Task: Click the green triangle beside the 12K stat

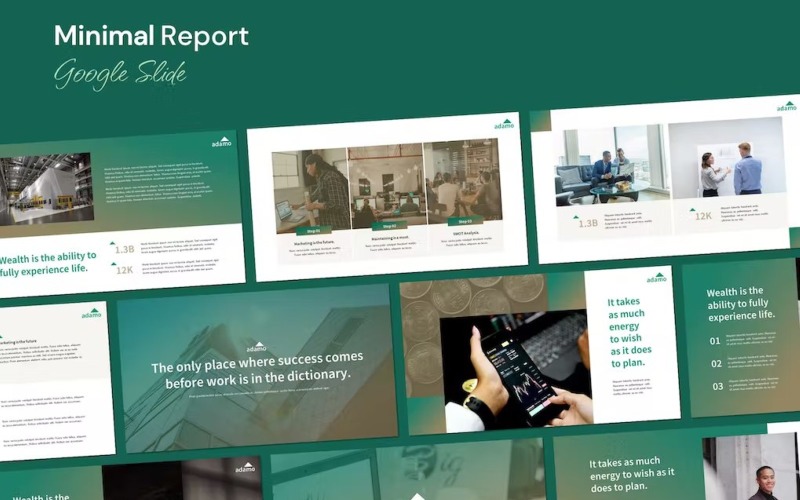Action: [688, 212]
